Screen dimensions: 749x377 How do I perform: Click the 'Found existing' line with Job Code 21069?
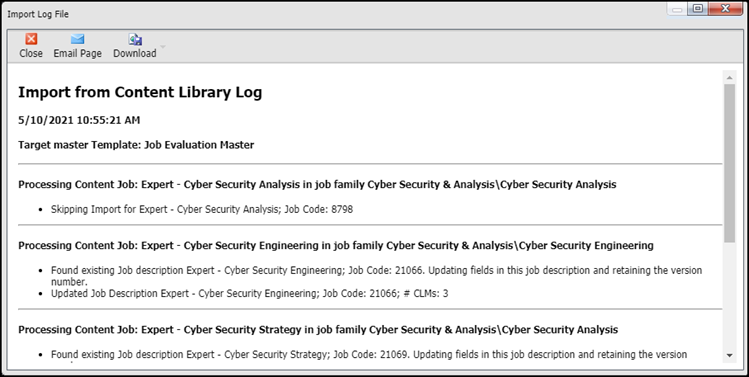(369, 355)
